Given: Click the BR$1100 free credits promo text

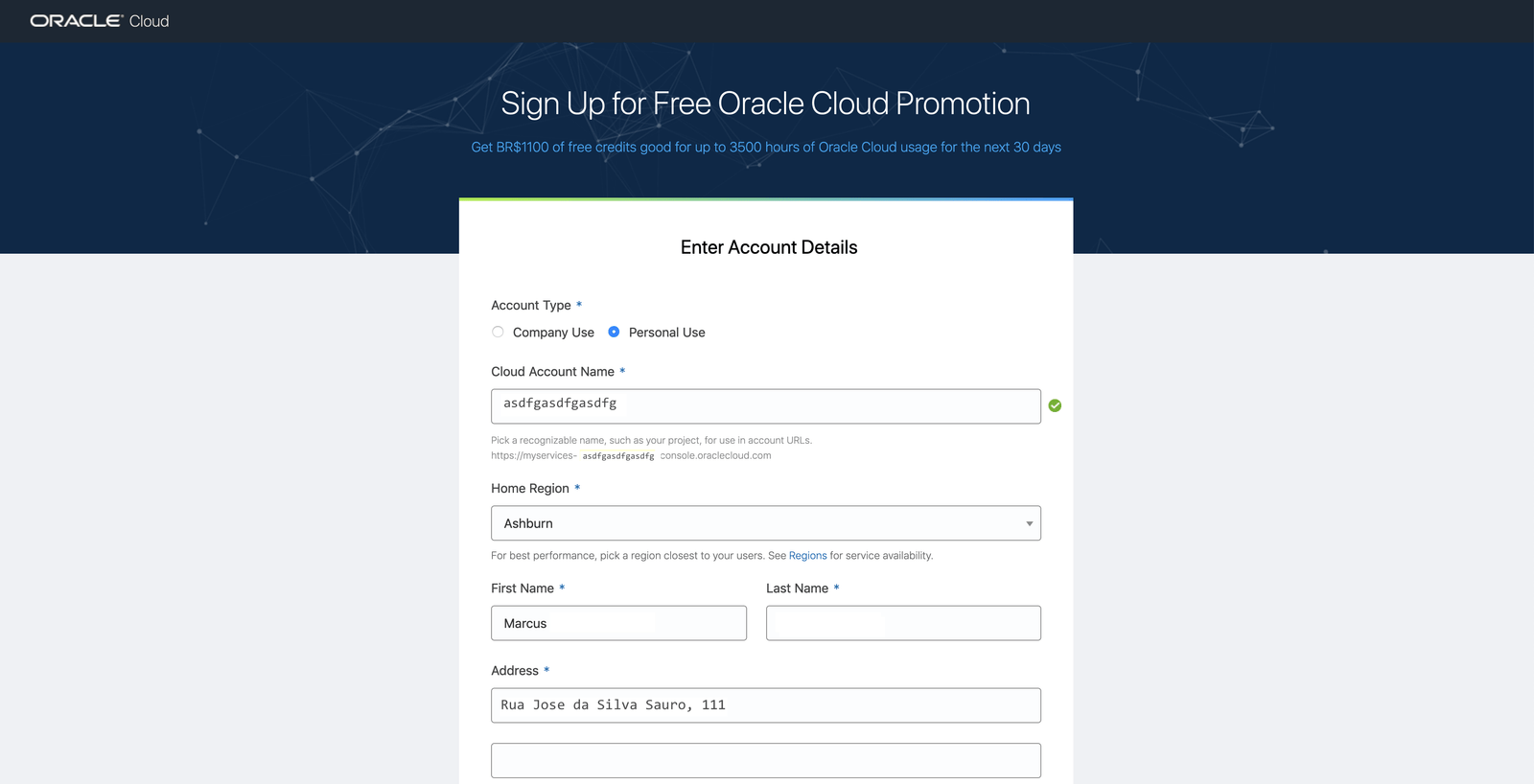Looking at the screenshot, I should coord(765,148).
